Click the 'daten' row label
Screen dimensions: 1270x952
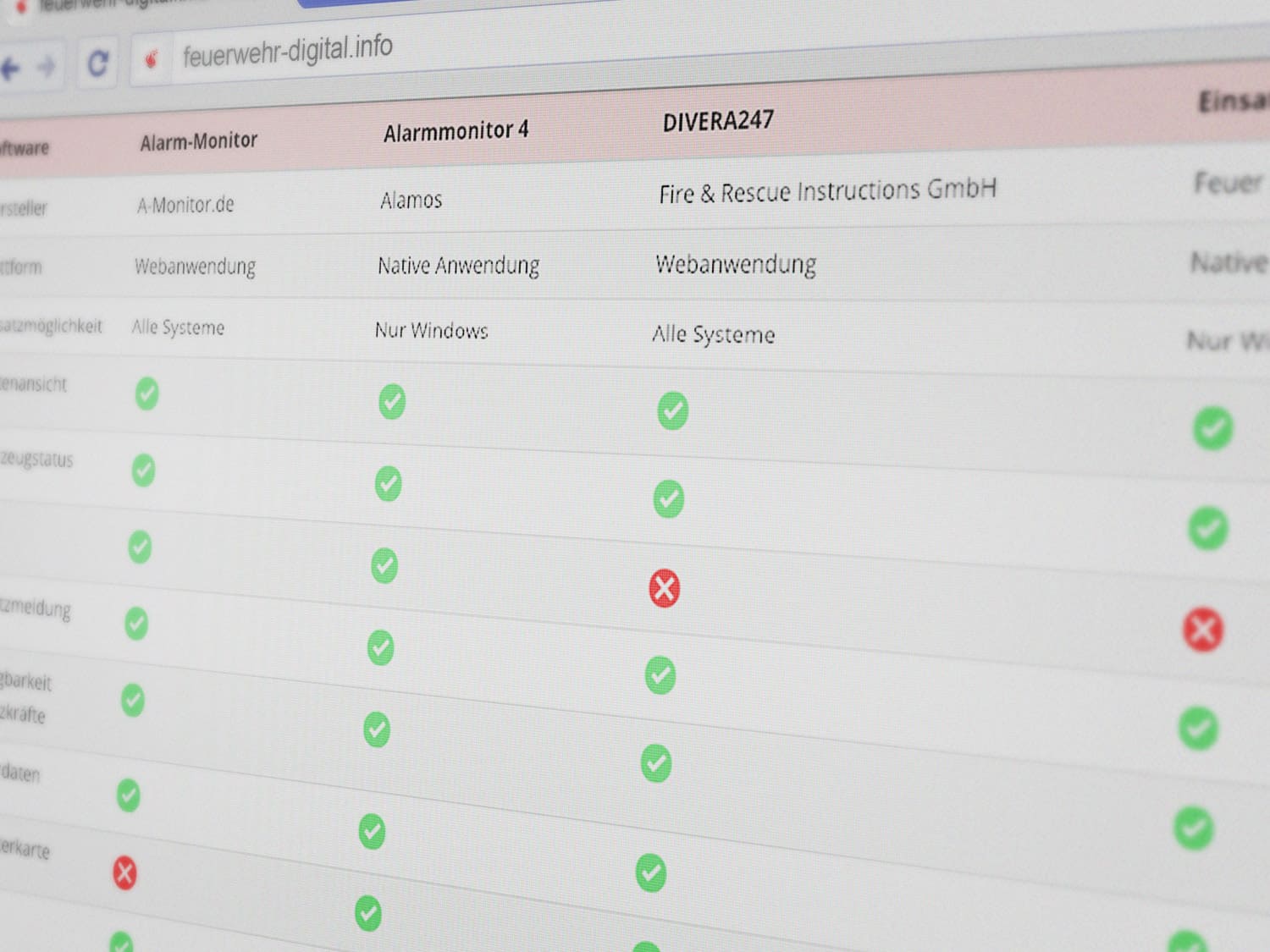click(x=20, y=773)
